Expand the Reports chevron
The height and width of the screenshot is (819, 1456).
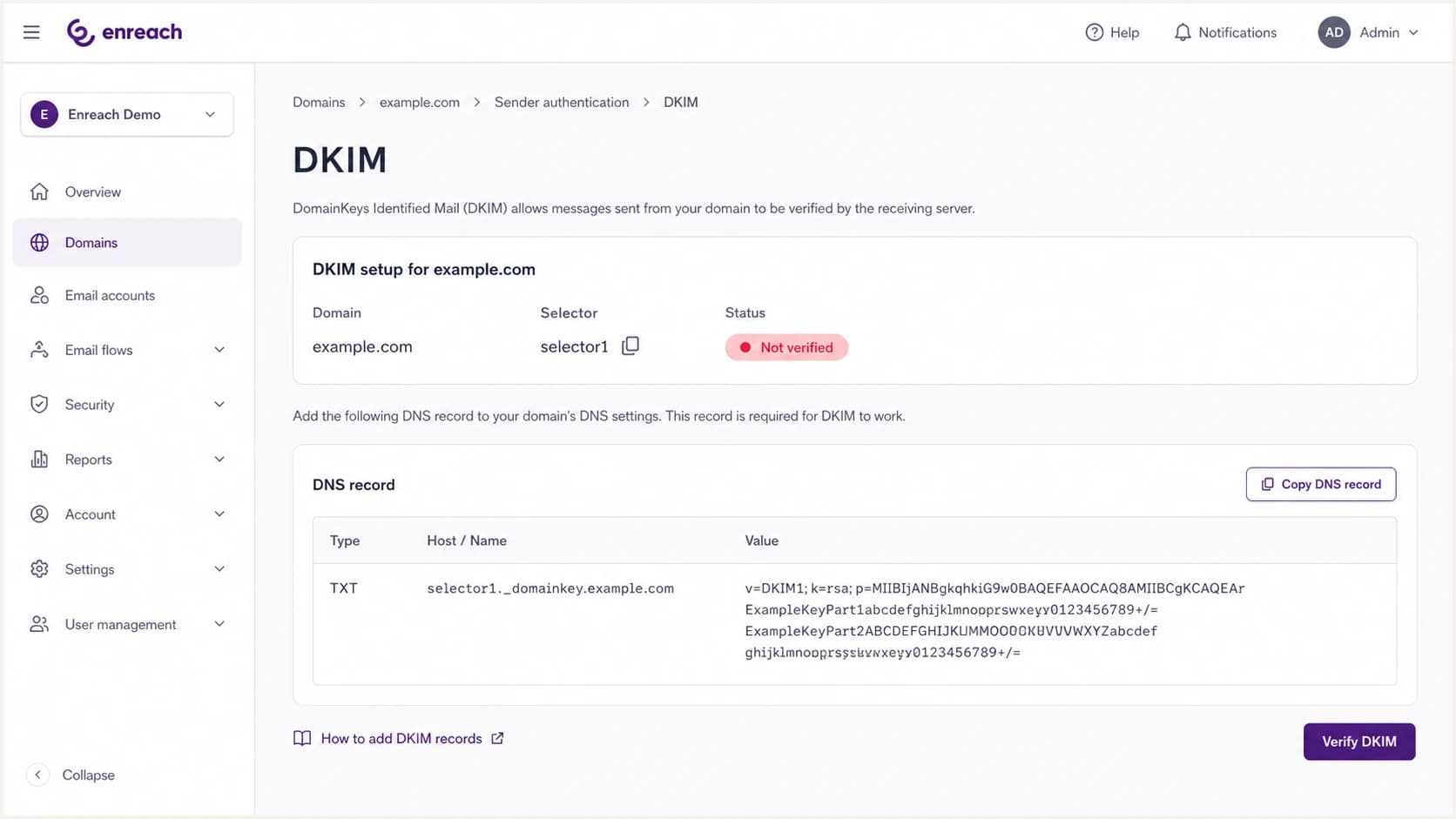(219, 460)
